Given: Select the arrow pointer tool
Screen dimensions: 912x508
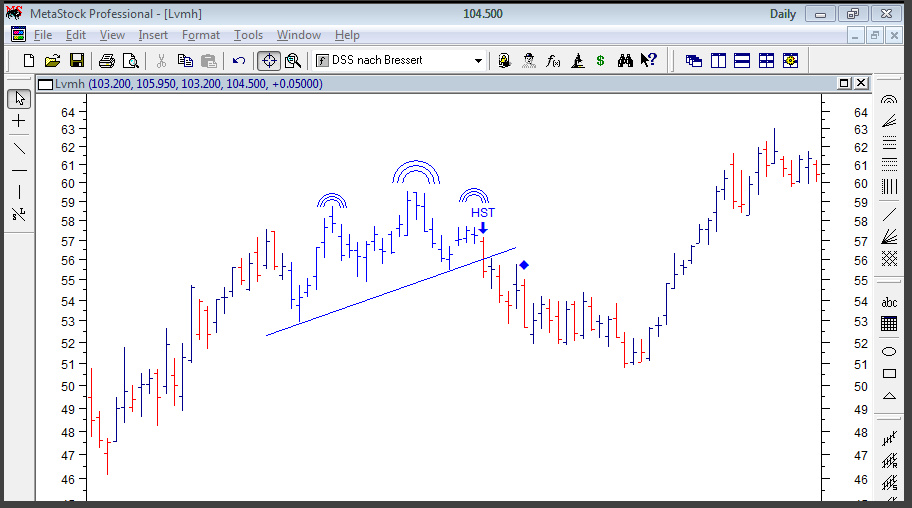Looking at the screenshot, I should (x=19, y=98).
